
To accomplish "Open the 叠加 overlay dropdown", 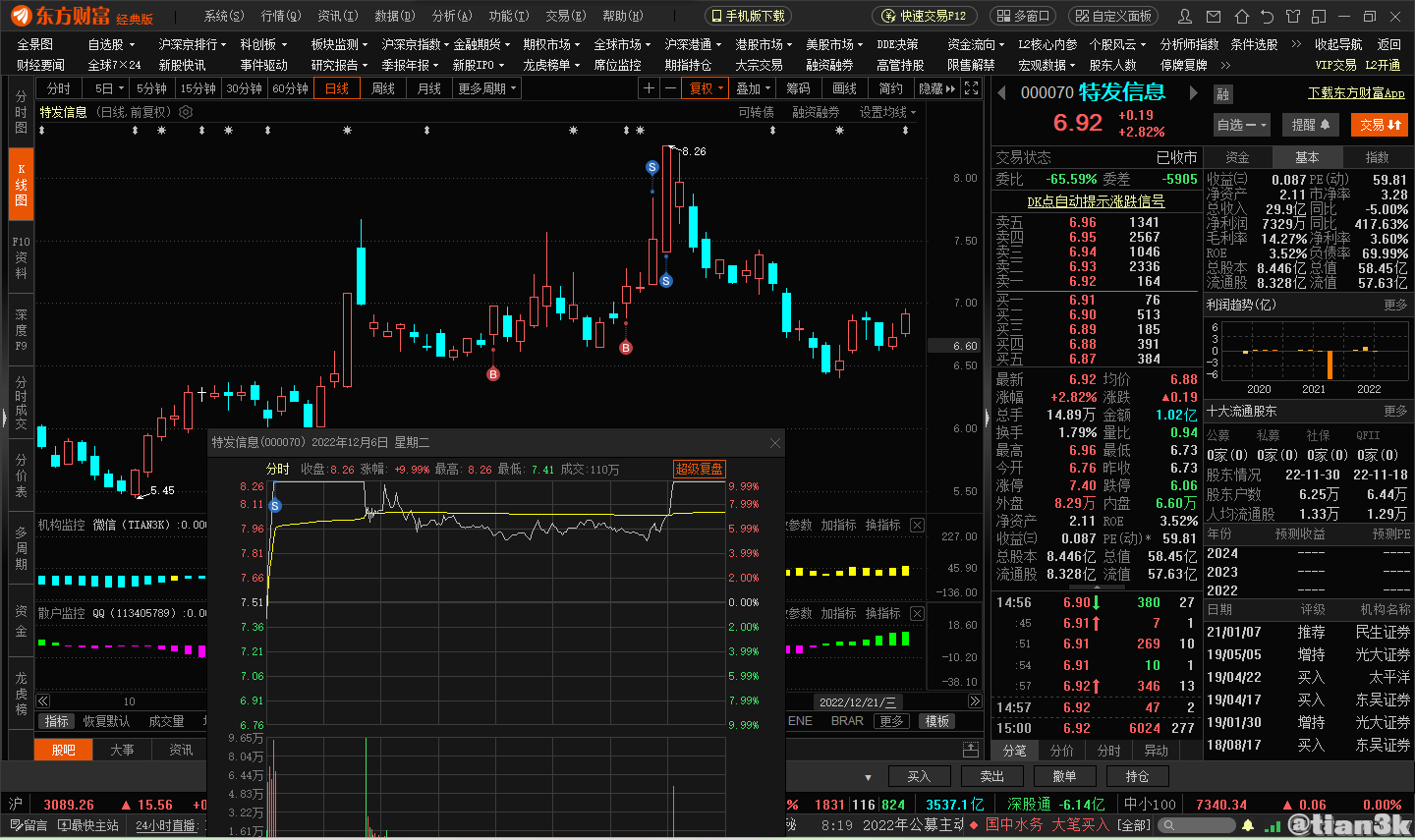I will (x=753, y=88).
